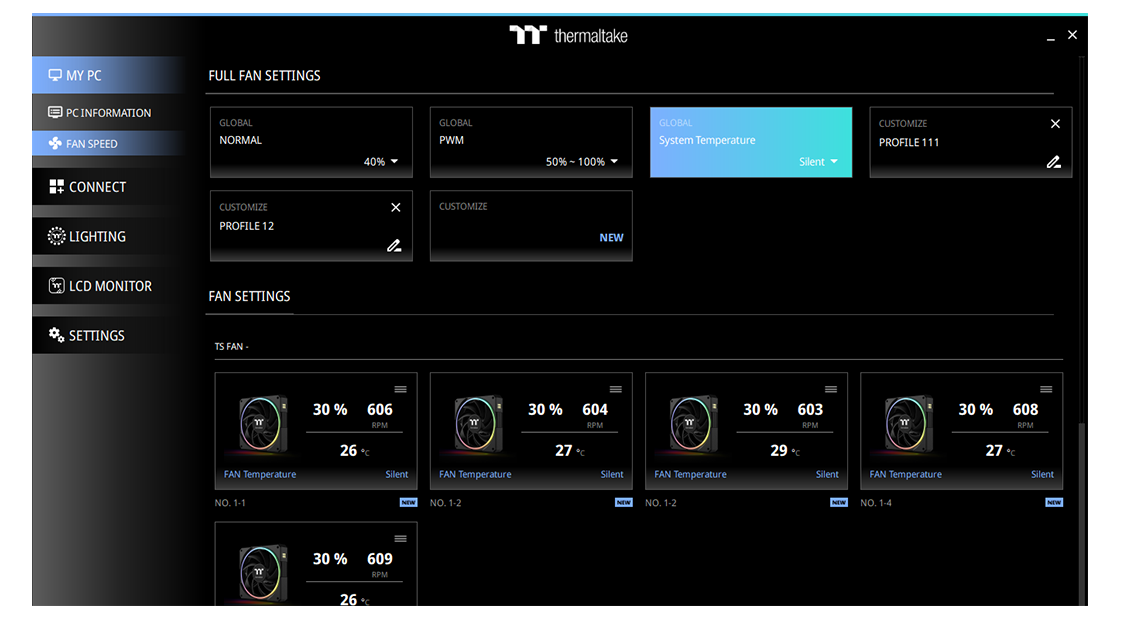The height and width of the screenshot is (620, 1124).
Task: Go to the LIGHTING section
Action: point(97,237)
